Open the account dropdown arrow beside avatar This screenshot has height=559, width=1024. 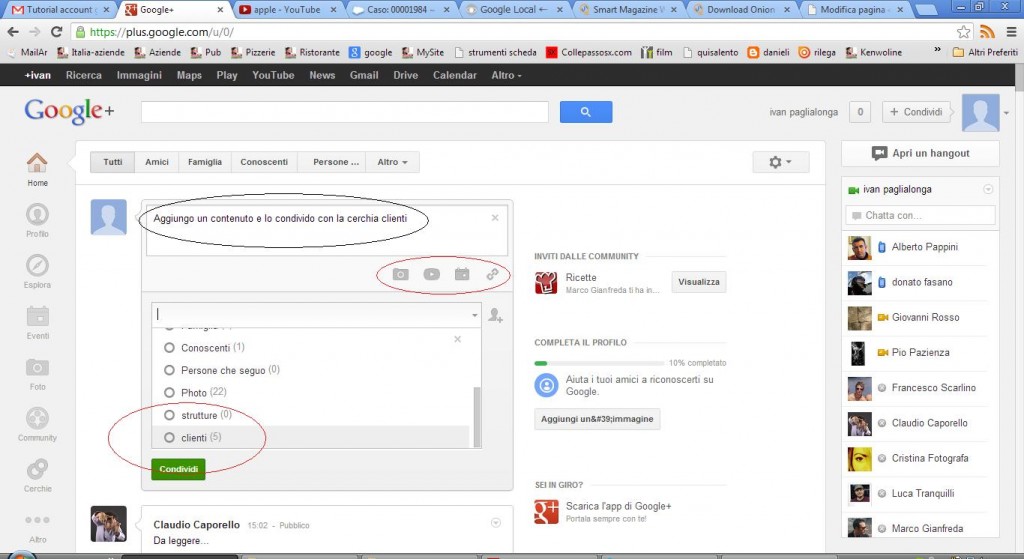point(1006,113)
